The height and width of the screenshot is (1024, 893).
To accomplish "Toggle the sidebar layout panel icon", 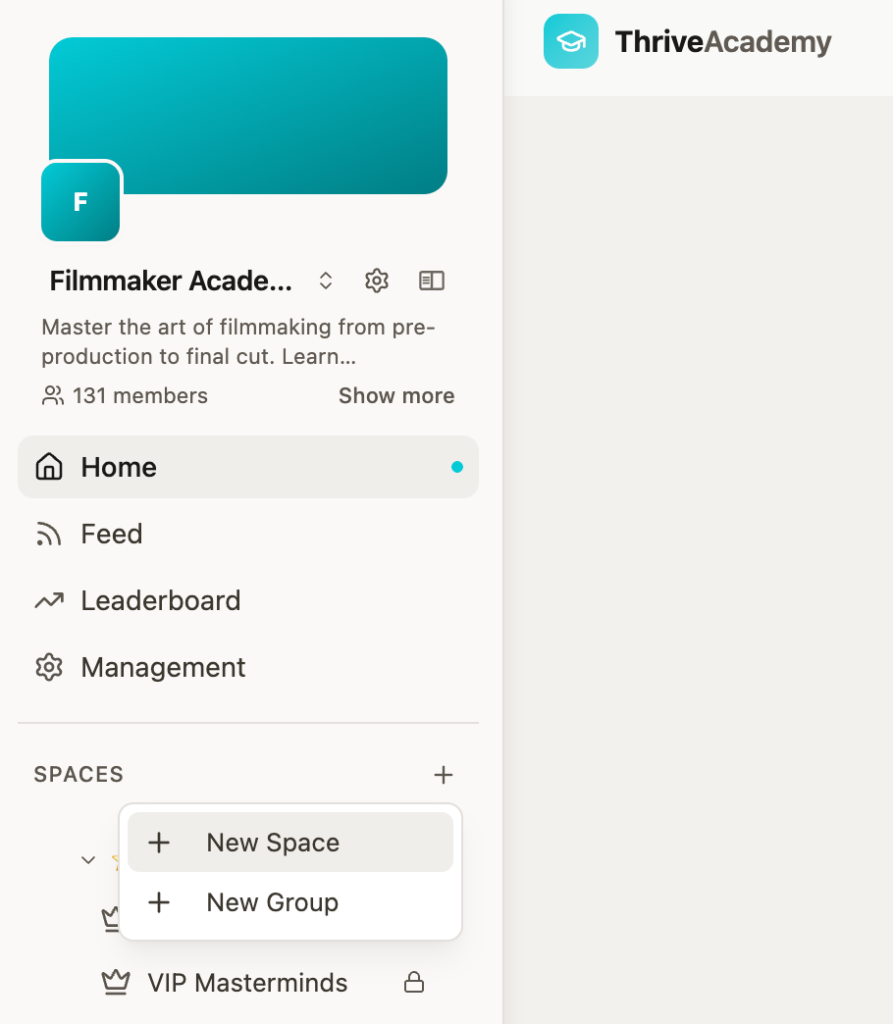I will coord(431,281).
